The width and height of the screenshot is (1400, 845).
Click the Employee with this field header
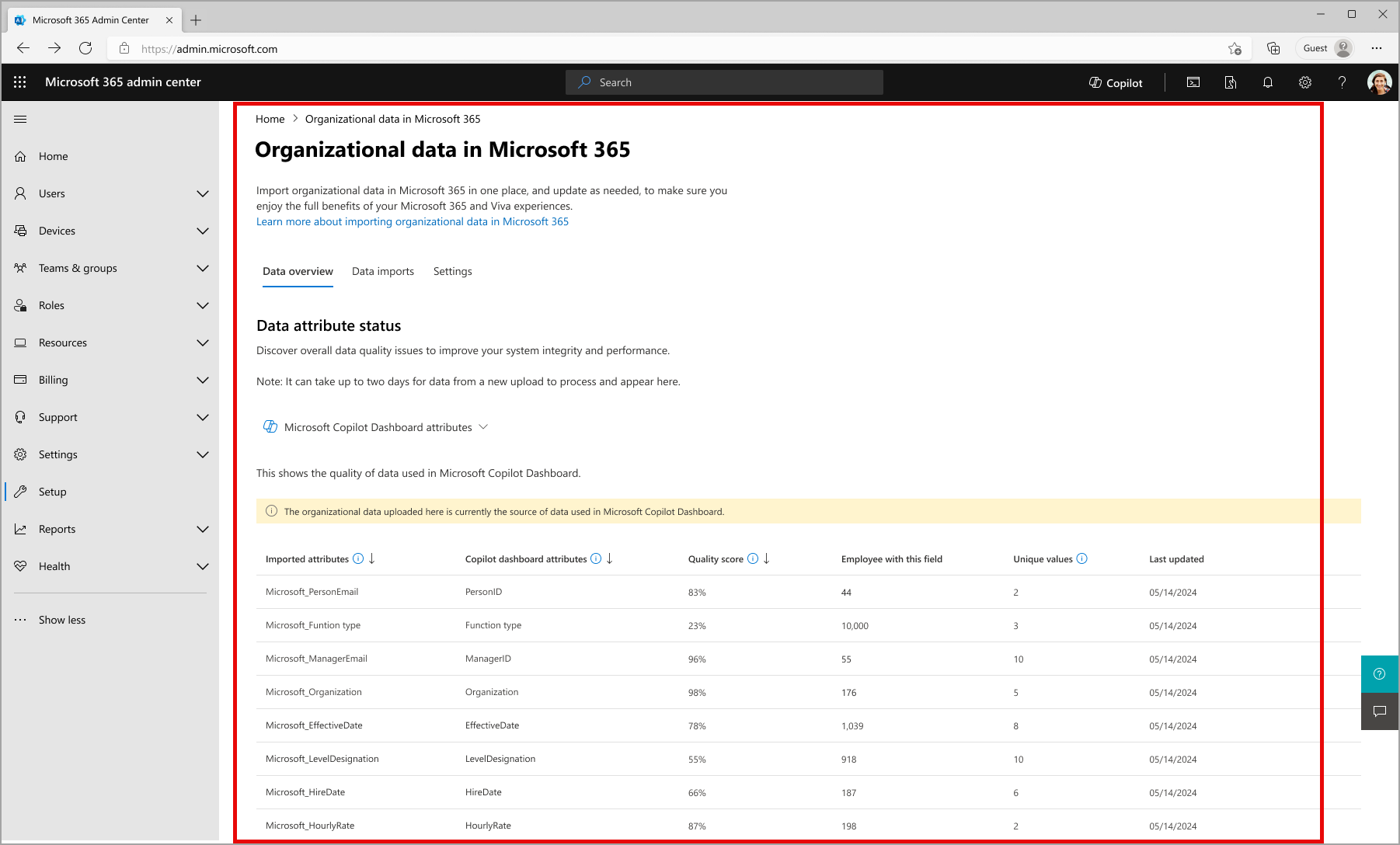pyautogui.click(x=892, y=559)
